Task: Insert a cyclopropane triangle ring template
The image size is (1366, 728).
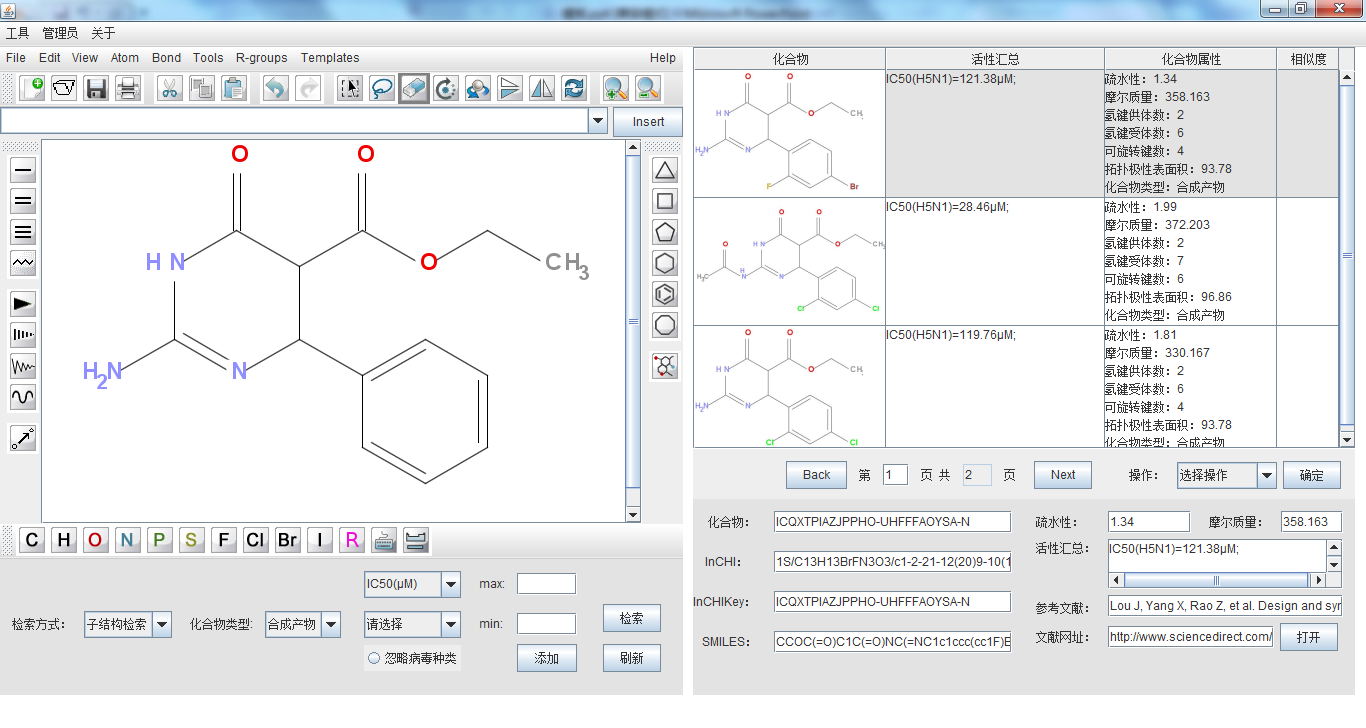Action: tap(665, 170)
